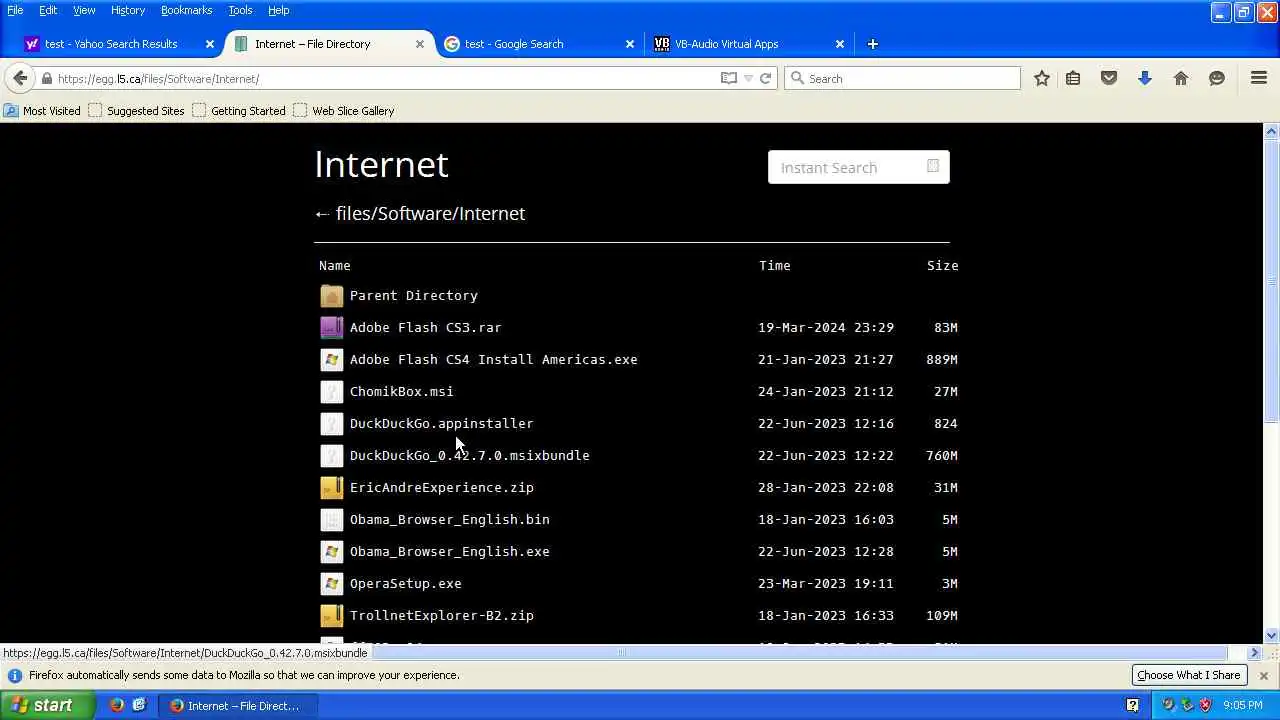Open the File menu
This screenshot has height=720, width=1280.
(15, 10)
